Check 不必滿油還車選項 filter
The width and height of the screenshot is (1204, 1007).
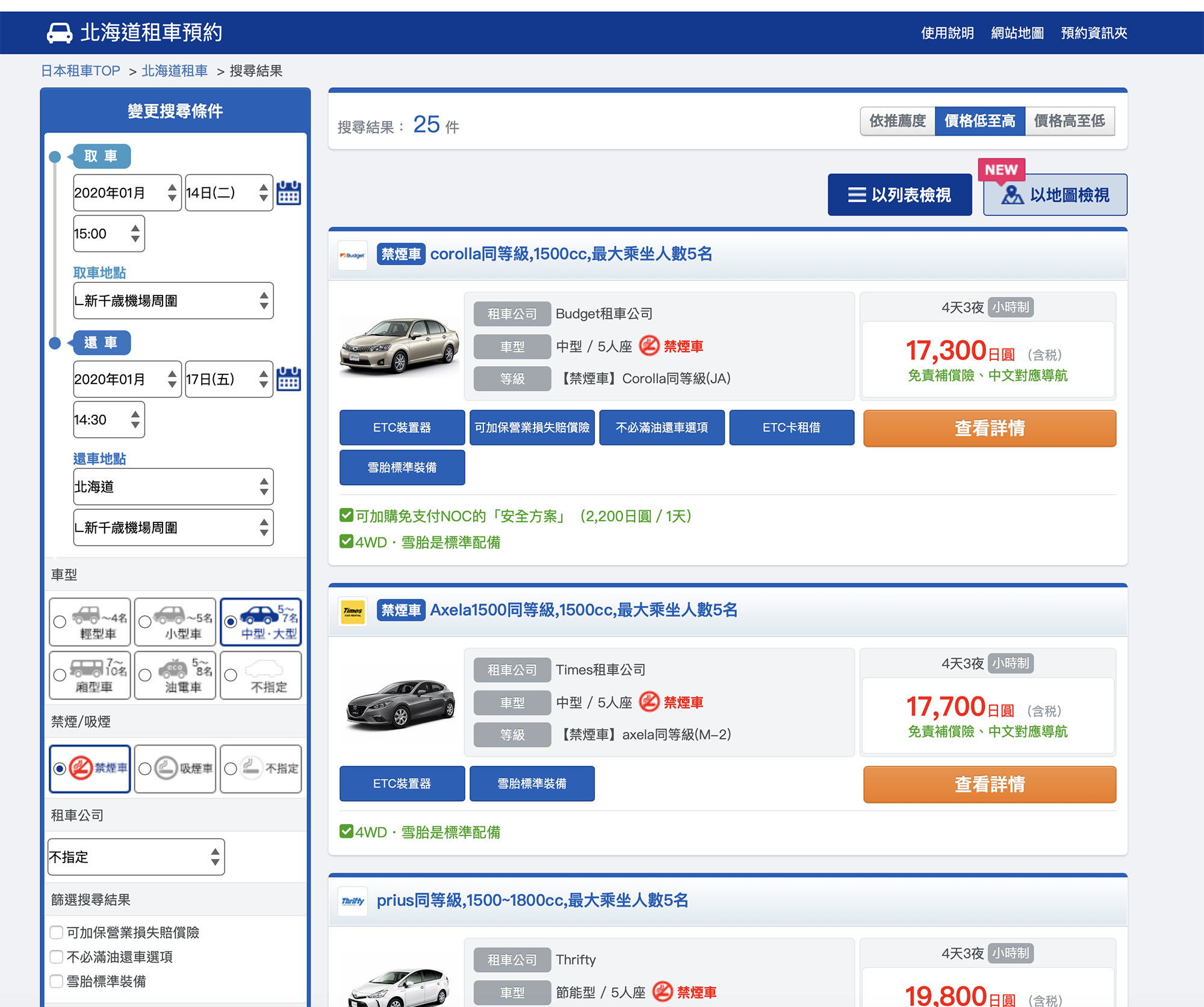57,956
